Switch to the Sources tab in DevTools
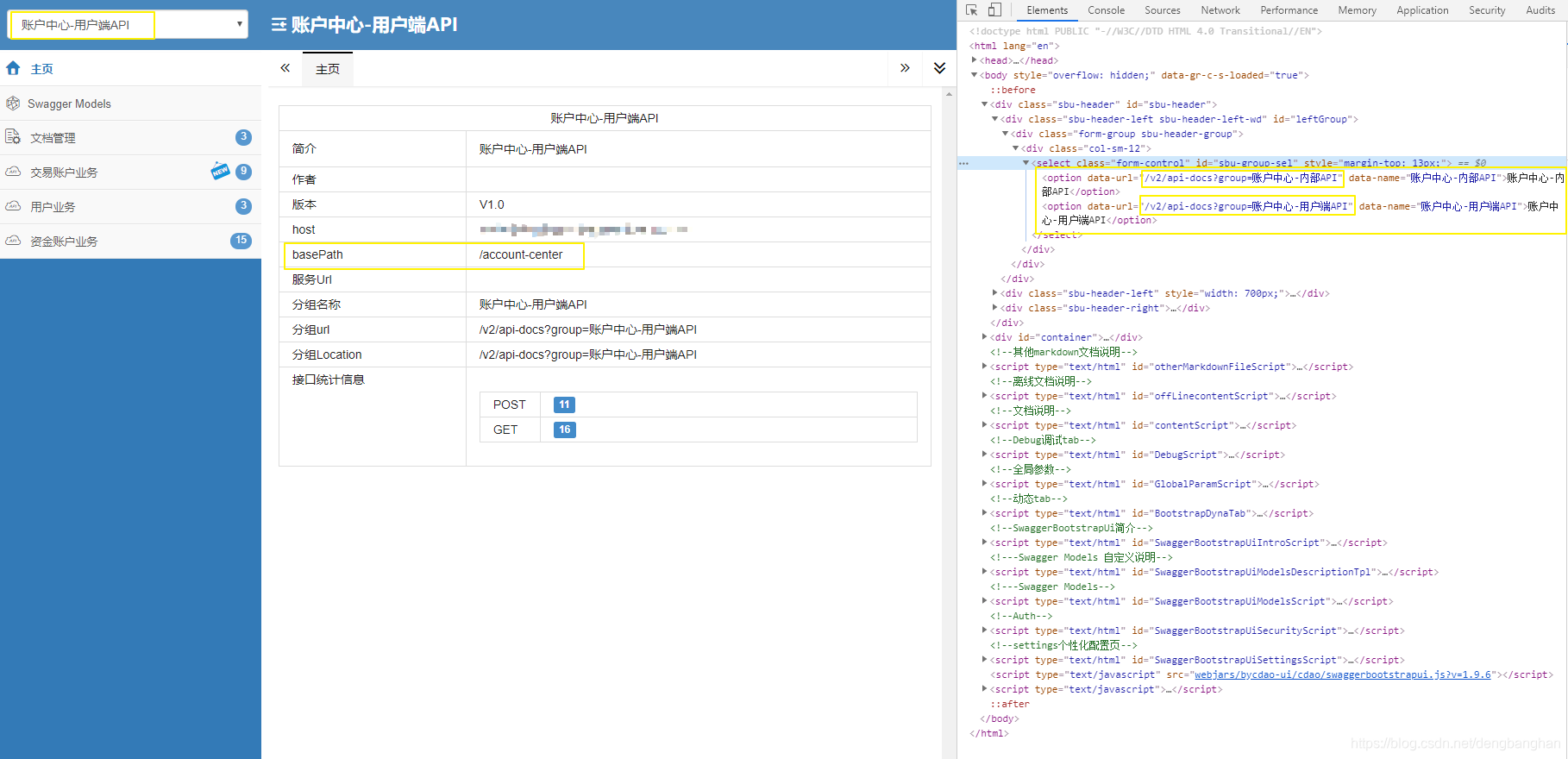Viewport: 1568px width, 759px height. coord(1163,10)
